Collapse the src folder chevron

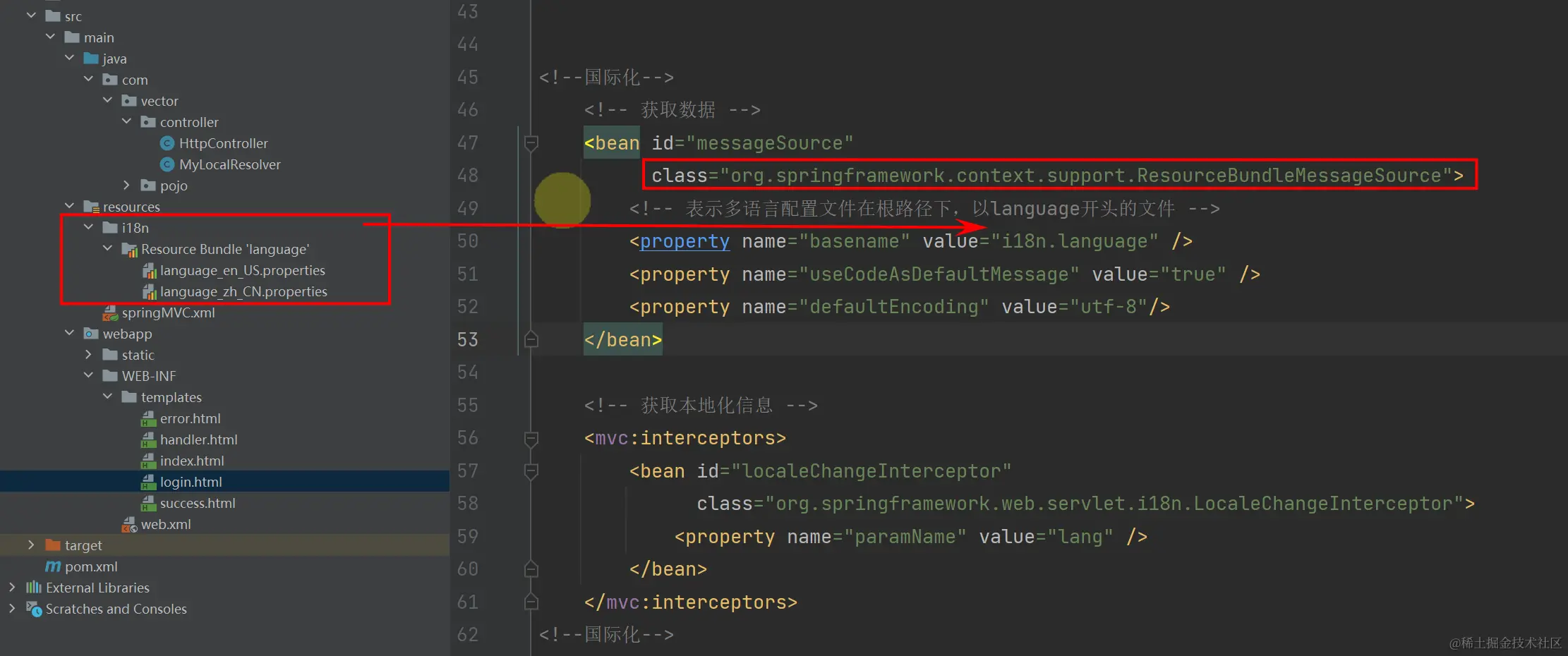point(31,15)
